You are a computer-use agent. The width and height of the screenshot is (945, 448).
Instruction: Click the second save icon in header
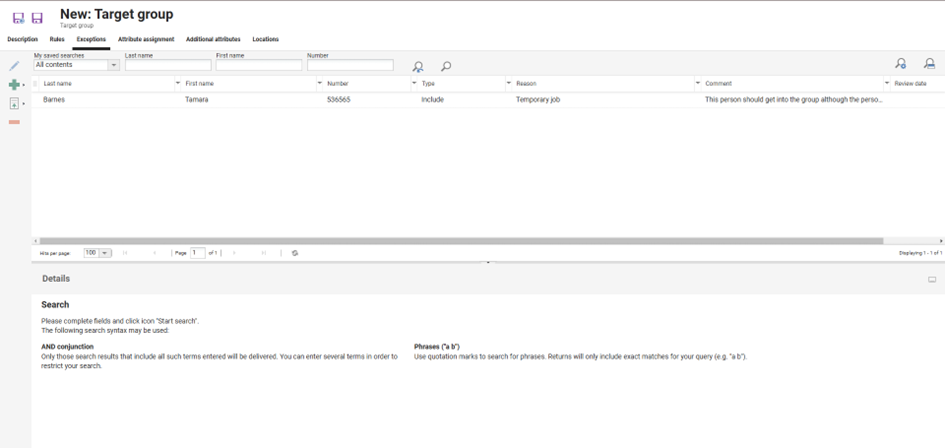(37, 18)
